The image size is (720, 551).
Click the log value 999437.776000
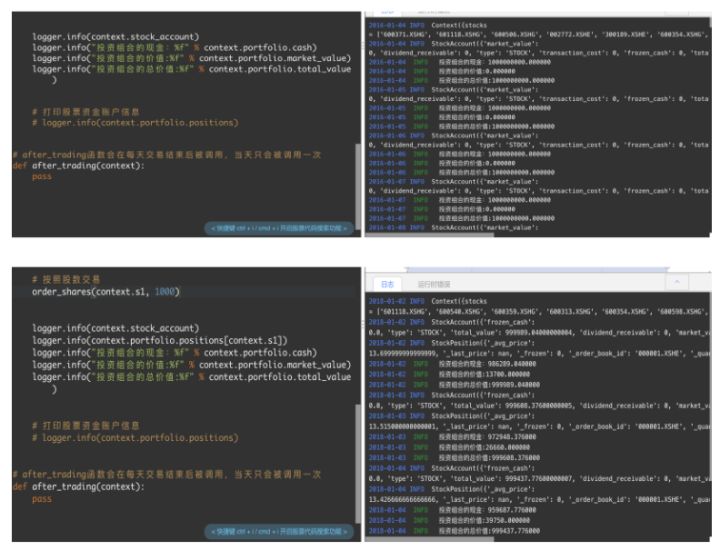click(x=515, y=531)
